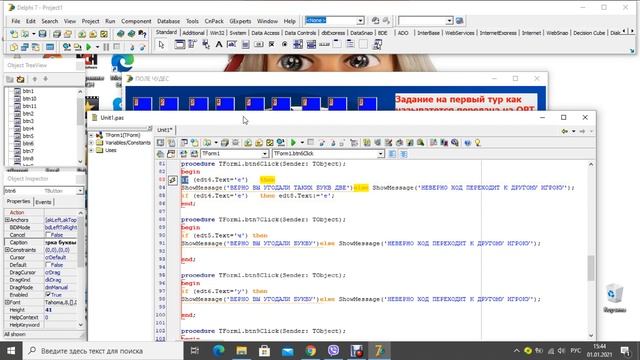Open the TForm1 class dropdown in the editor
Screen dimensions: 640x360
point(265,154)
